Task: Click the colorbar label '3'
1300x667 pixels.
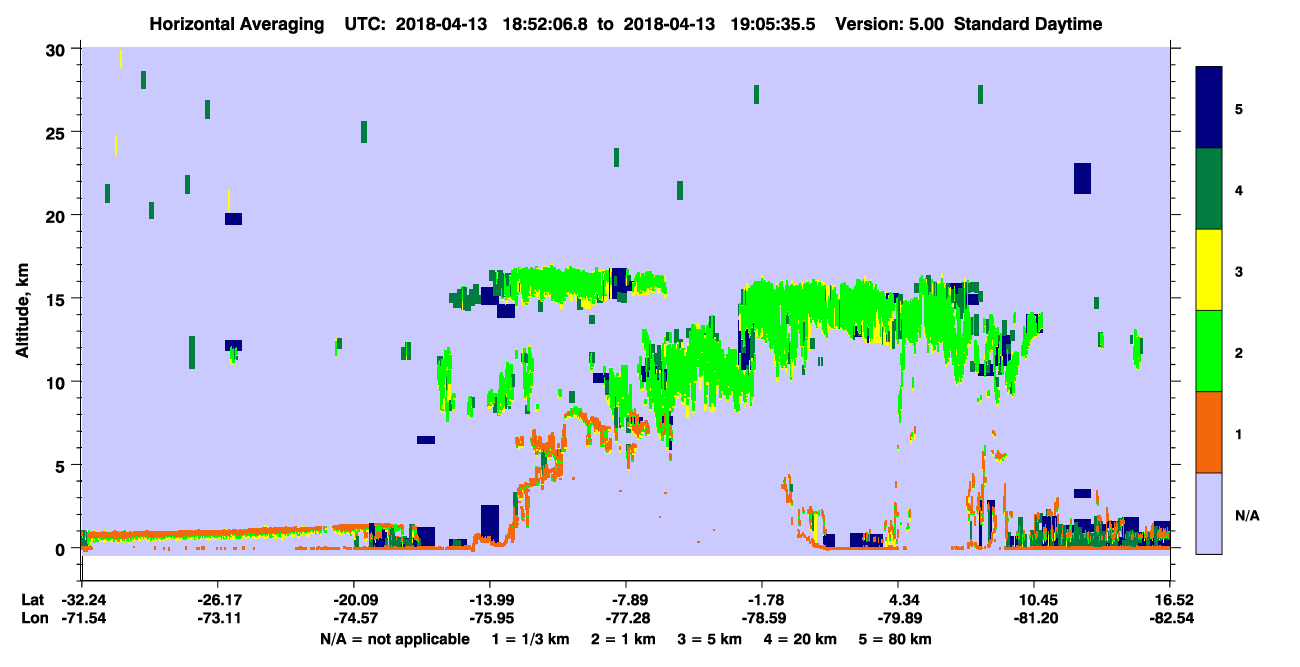Action: point(1239,271)
